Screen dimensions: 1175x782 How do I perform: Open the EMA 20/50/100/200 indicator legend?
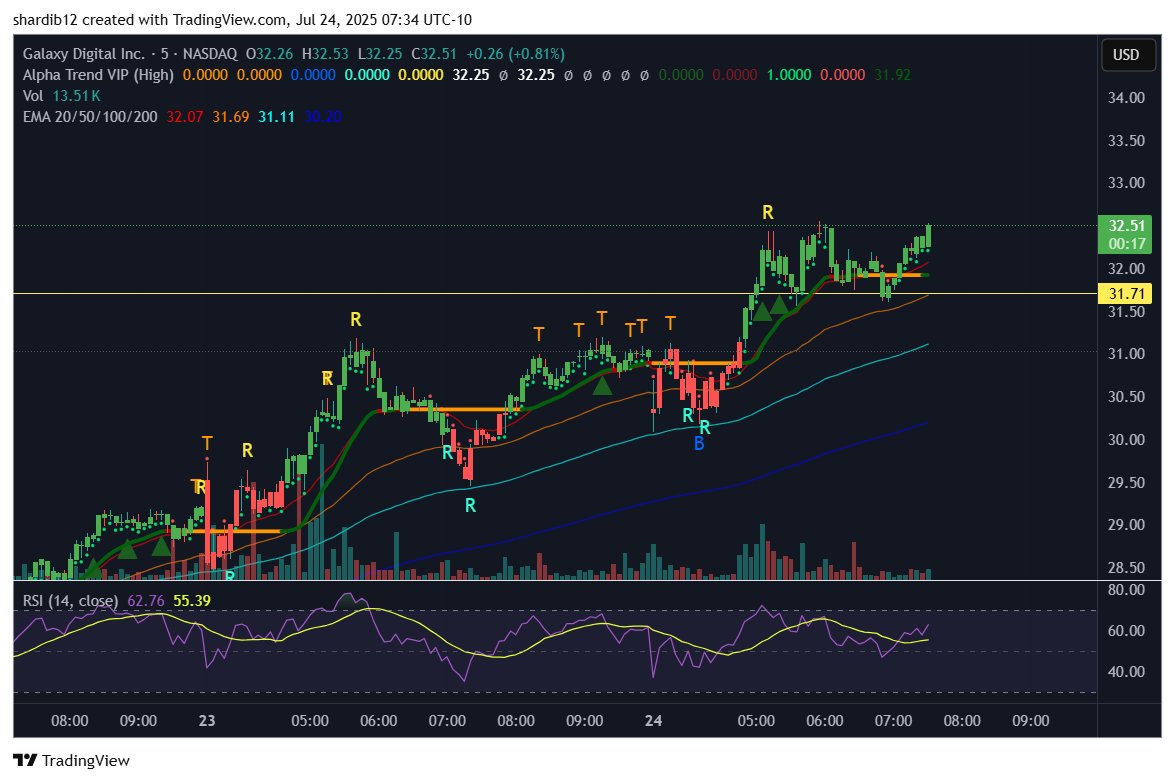click(x=90, y=117)
